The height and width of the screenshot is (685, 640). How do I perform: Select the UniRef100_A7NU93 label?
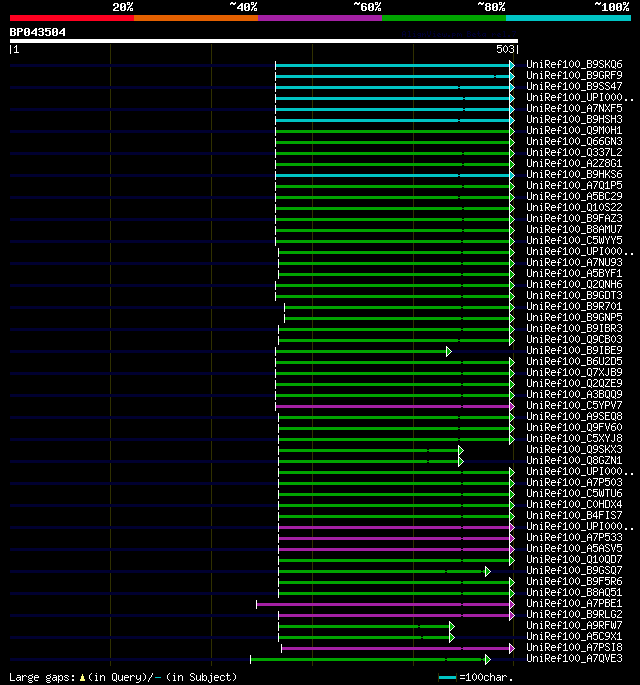click(x=574, y=262)
